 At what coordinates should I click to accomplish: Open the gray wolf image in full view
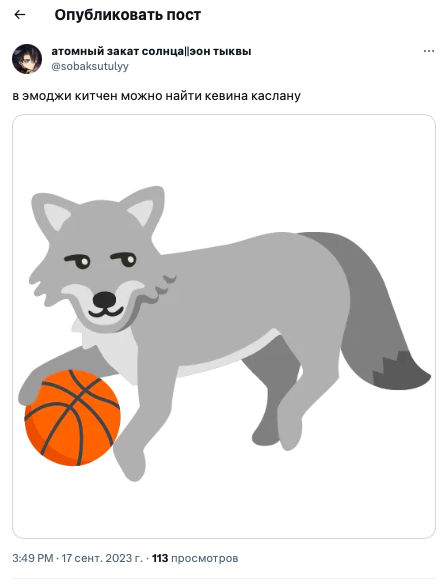(224, 326)
